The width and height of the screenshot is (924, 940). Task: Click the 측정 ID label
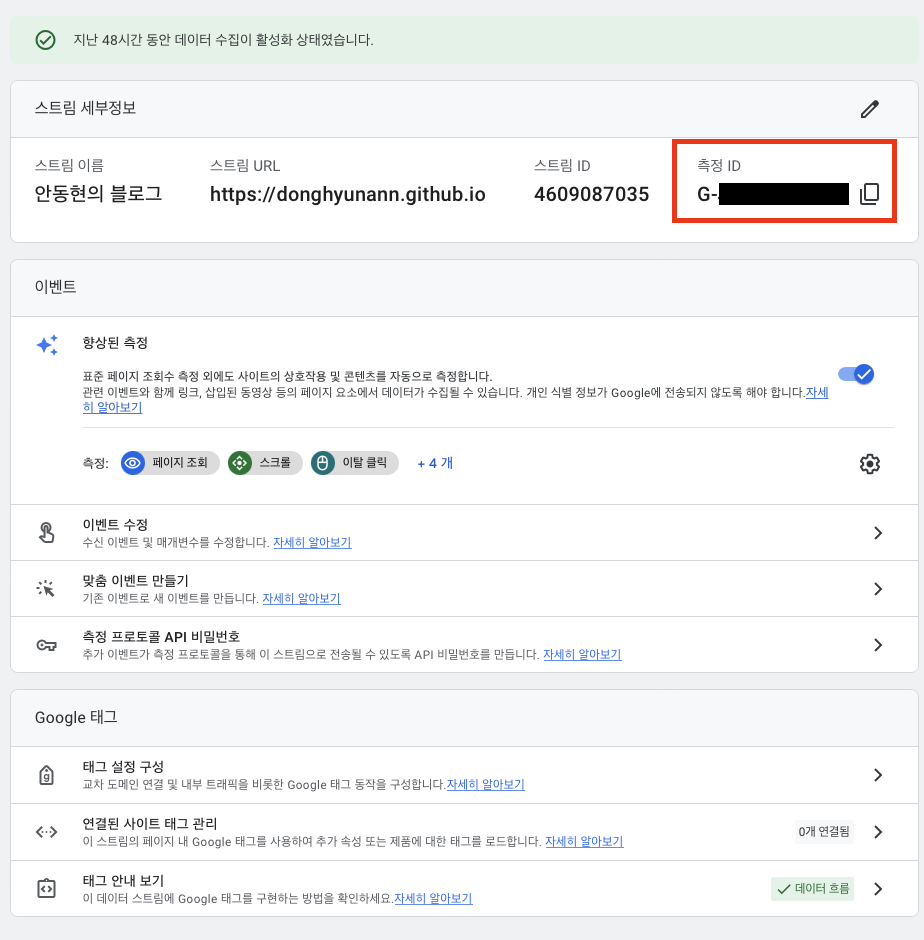click(719, 165)
